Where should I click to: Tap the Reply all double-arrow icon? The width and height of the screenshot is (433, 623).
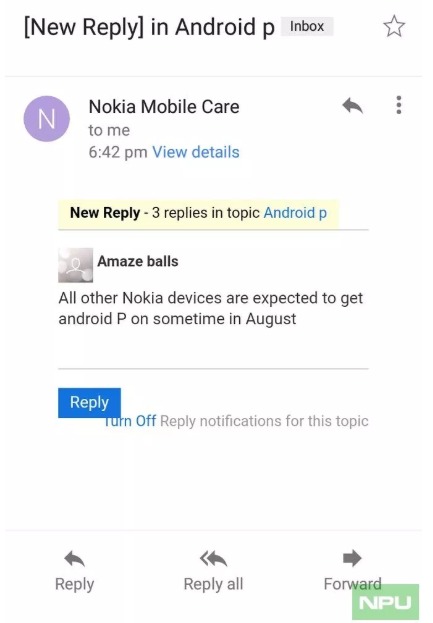tap(213, 559)
